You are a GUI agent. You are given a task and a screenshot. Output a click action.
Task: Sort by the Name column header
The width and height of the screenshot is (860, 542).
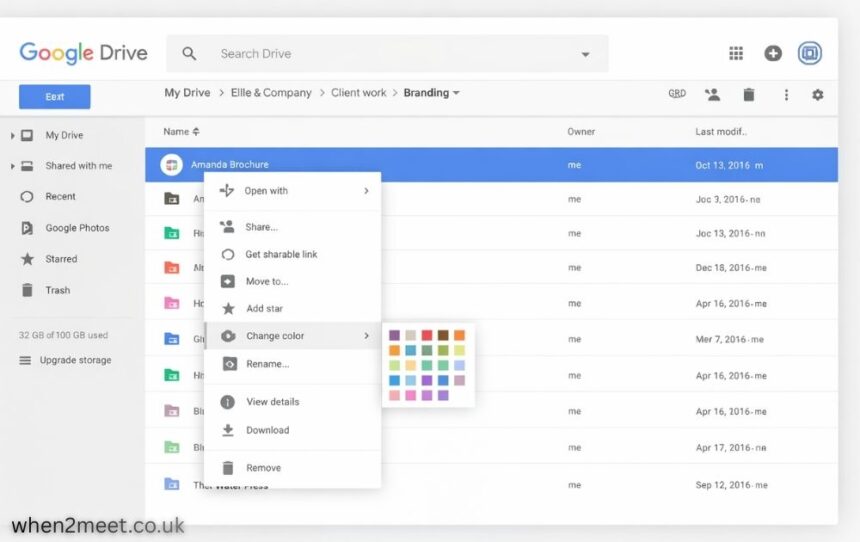(x=181, y=132)
